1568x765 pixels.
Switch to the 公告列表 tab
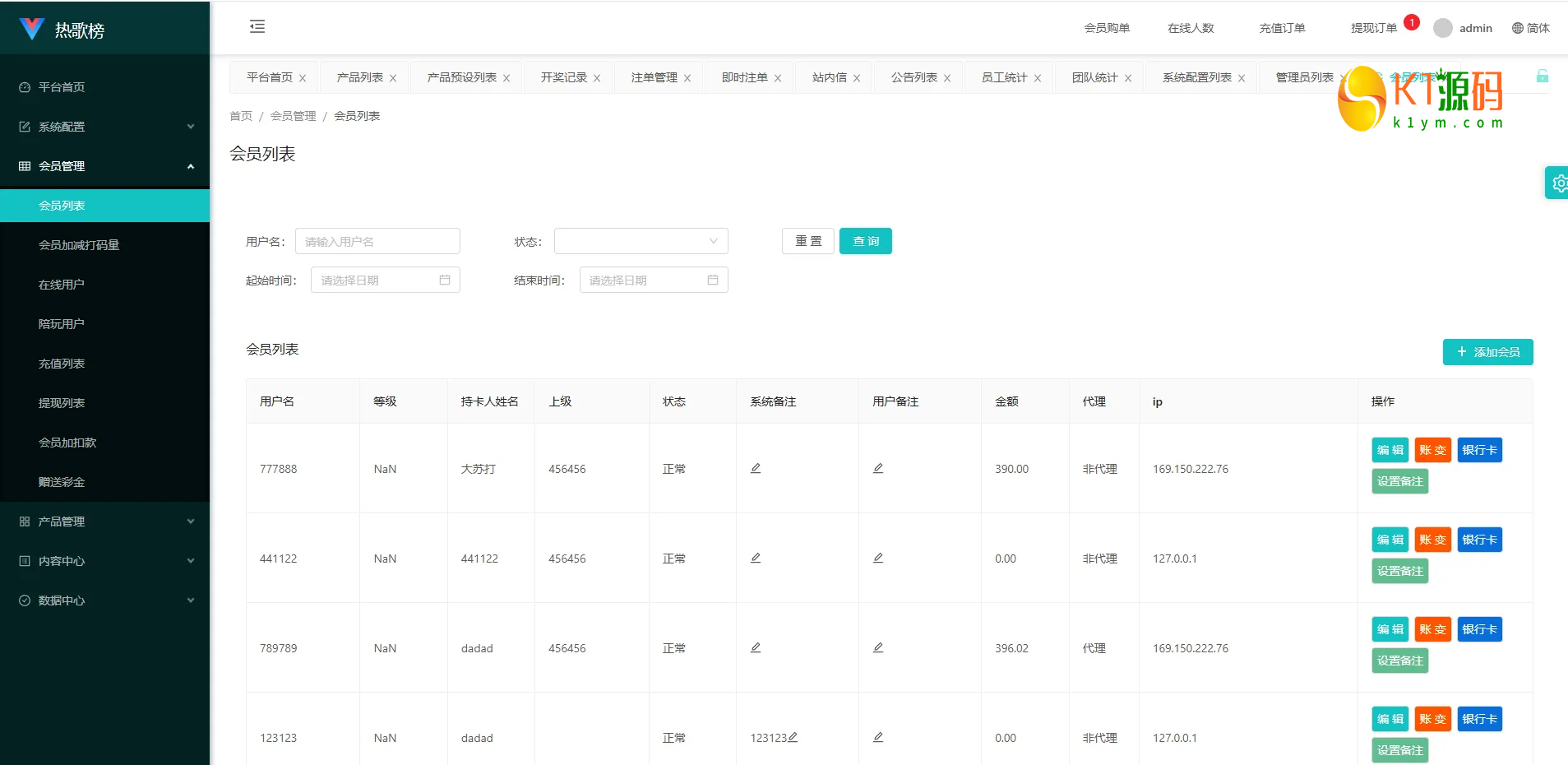coord(914,77)
